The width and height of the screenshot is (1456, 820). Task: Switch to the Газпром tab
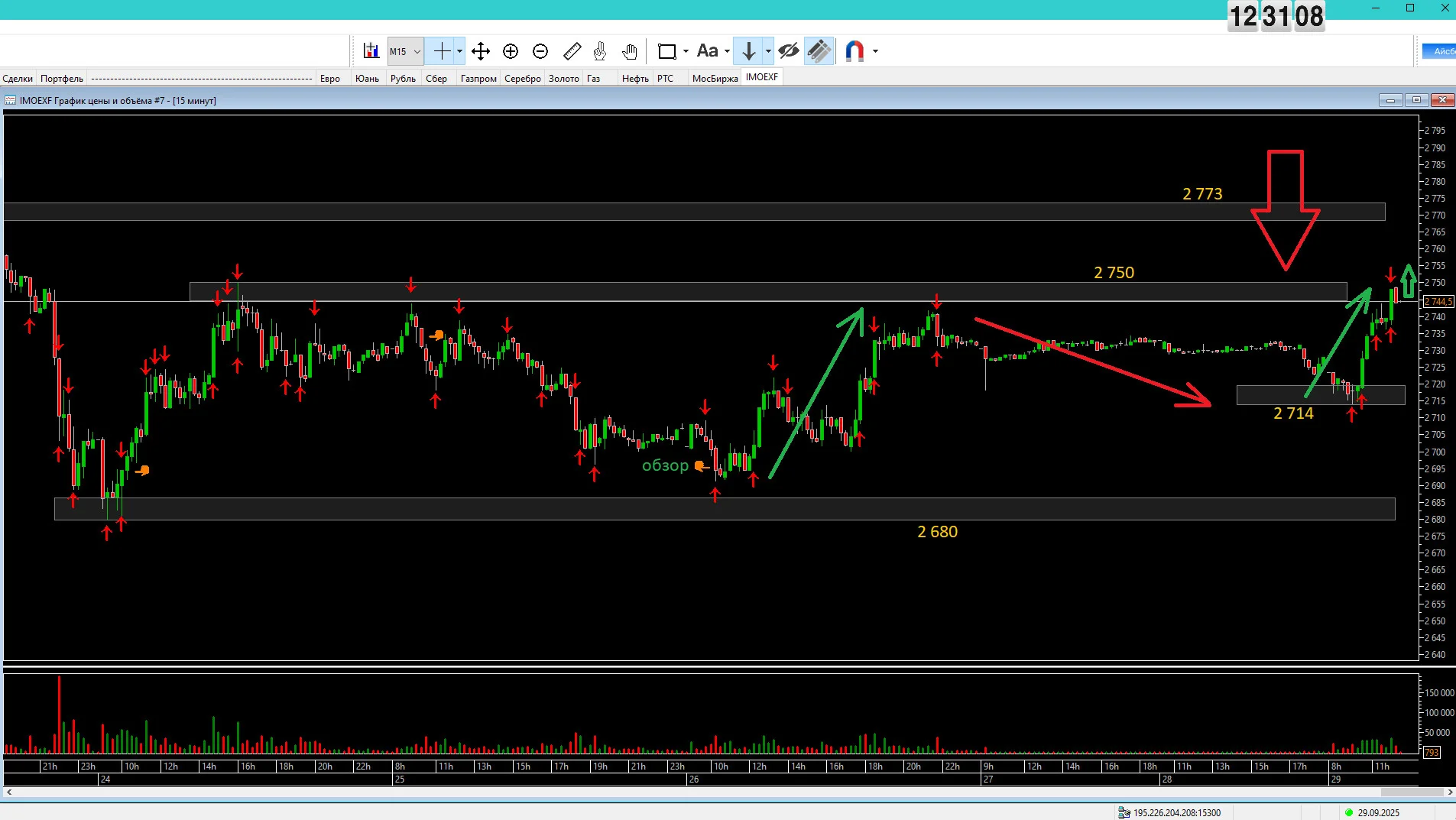pos(478,78)
